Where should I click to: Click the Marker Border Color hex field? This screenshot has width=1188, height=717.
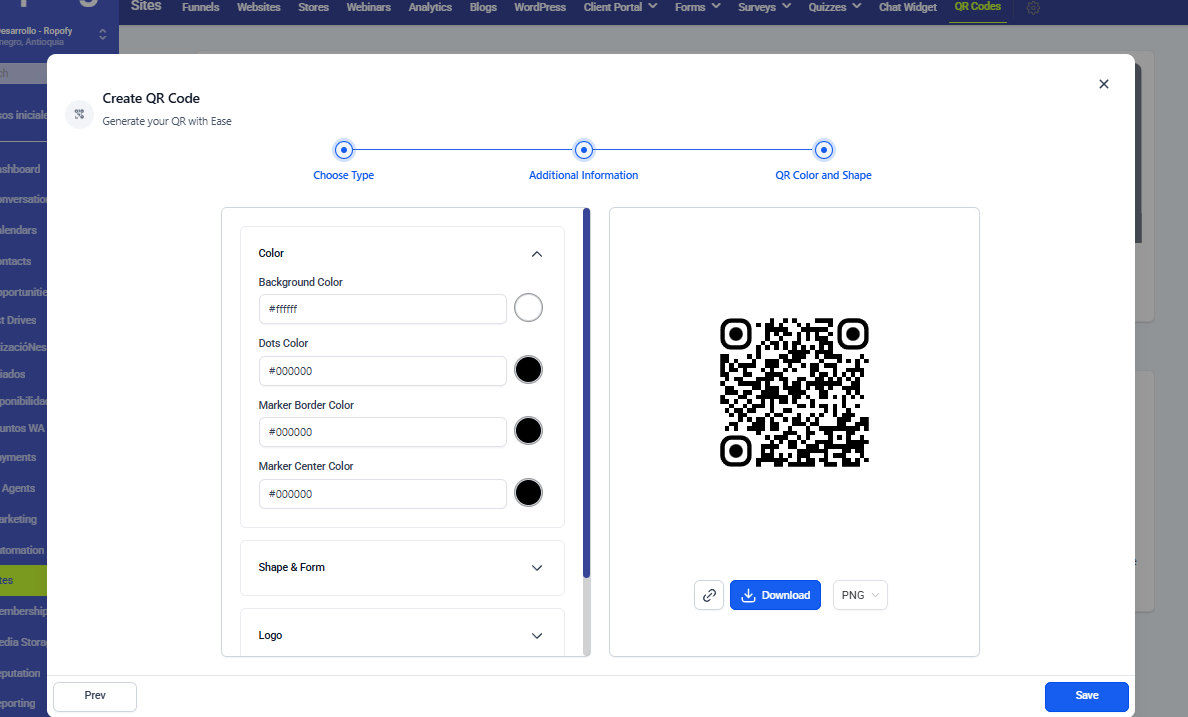[x=382, y=432]
